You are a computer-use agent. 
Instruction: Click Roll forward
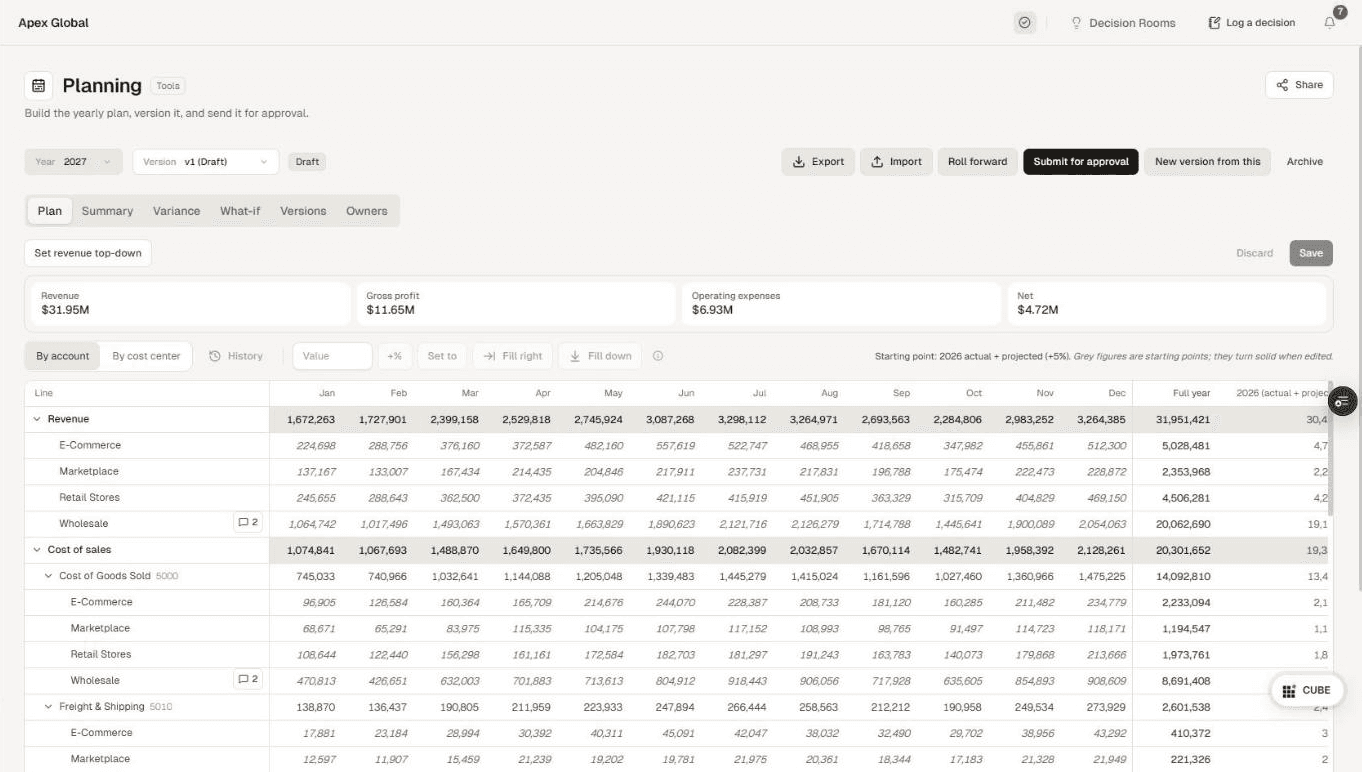click(977, 161)
